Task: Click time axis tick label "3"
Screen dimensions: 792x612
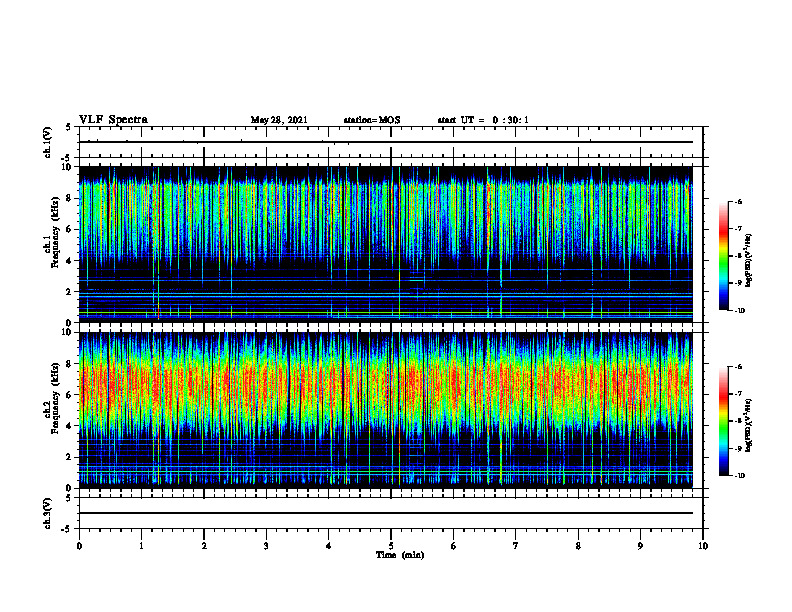Action: pos(266,546)
